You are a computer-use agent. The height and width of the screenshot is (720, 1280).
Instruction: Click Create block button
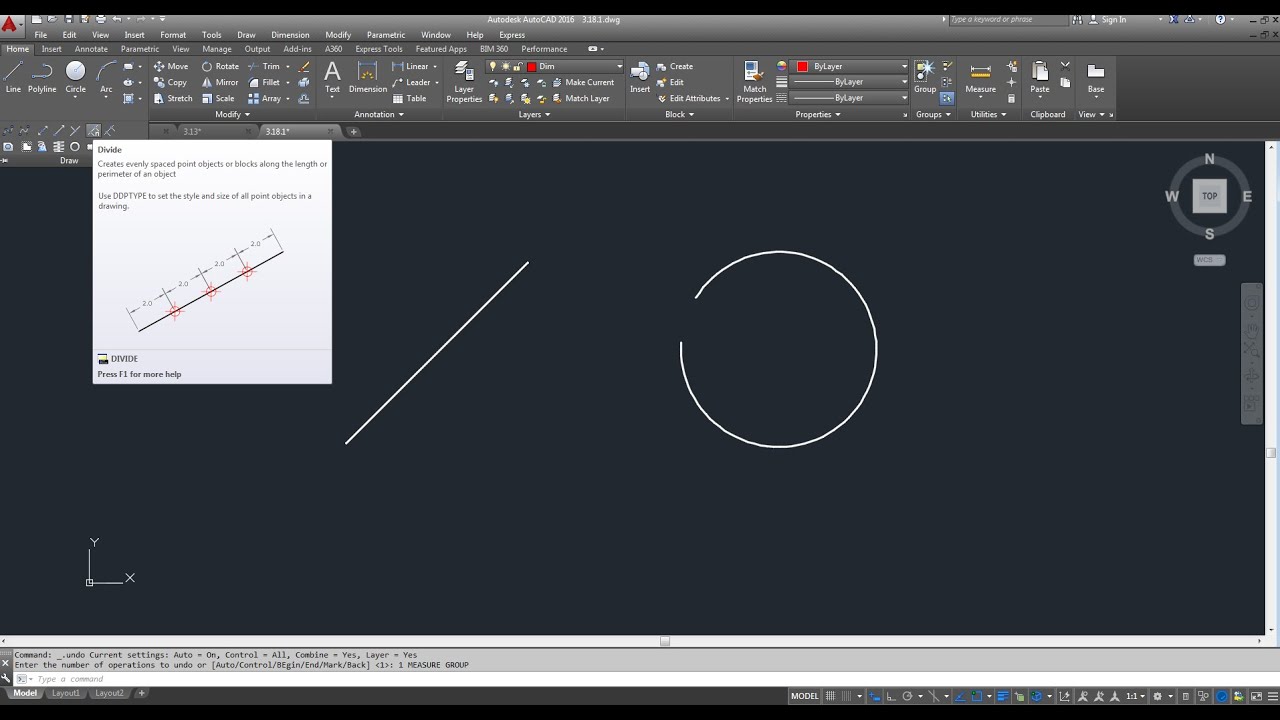(x=675, y=66)
